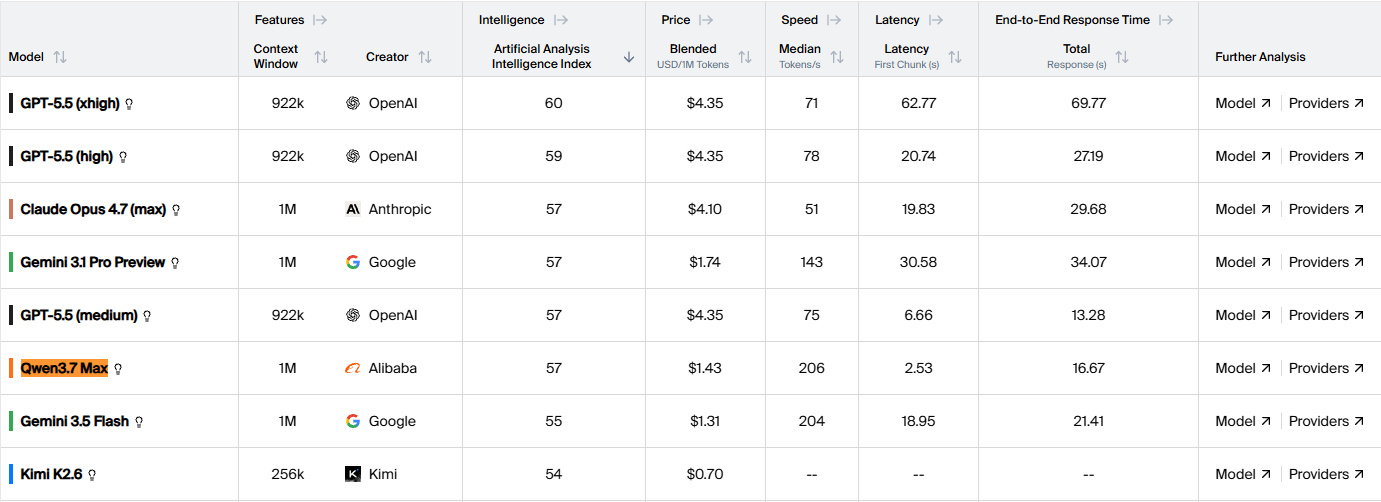The width and height of the screenshot is (1381, 502).
Task: Sort by Creator column arrows
Action: coord(425,57)
